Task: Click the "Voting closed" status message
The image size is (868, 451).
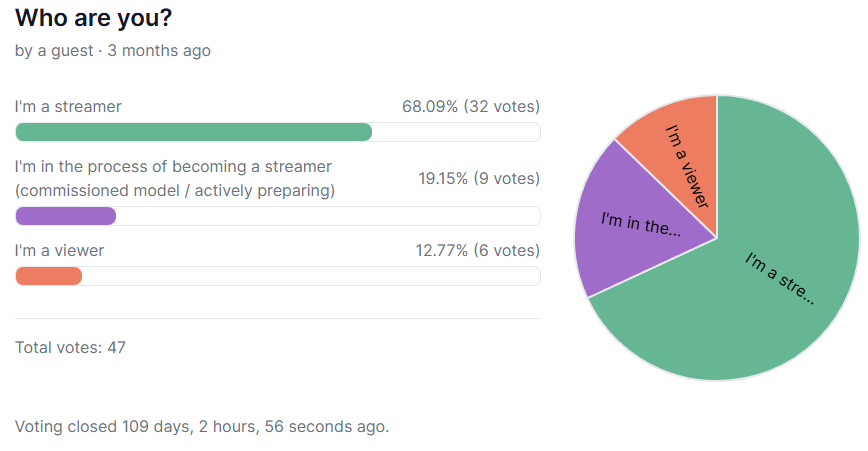Action: click(x=201, y=426)
